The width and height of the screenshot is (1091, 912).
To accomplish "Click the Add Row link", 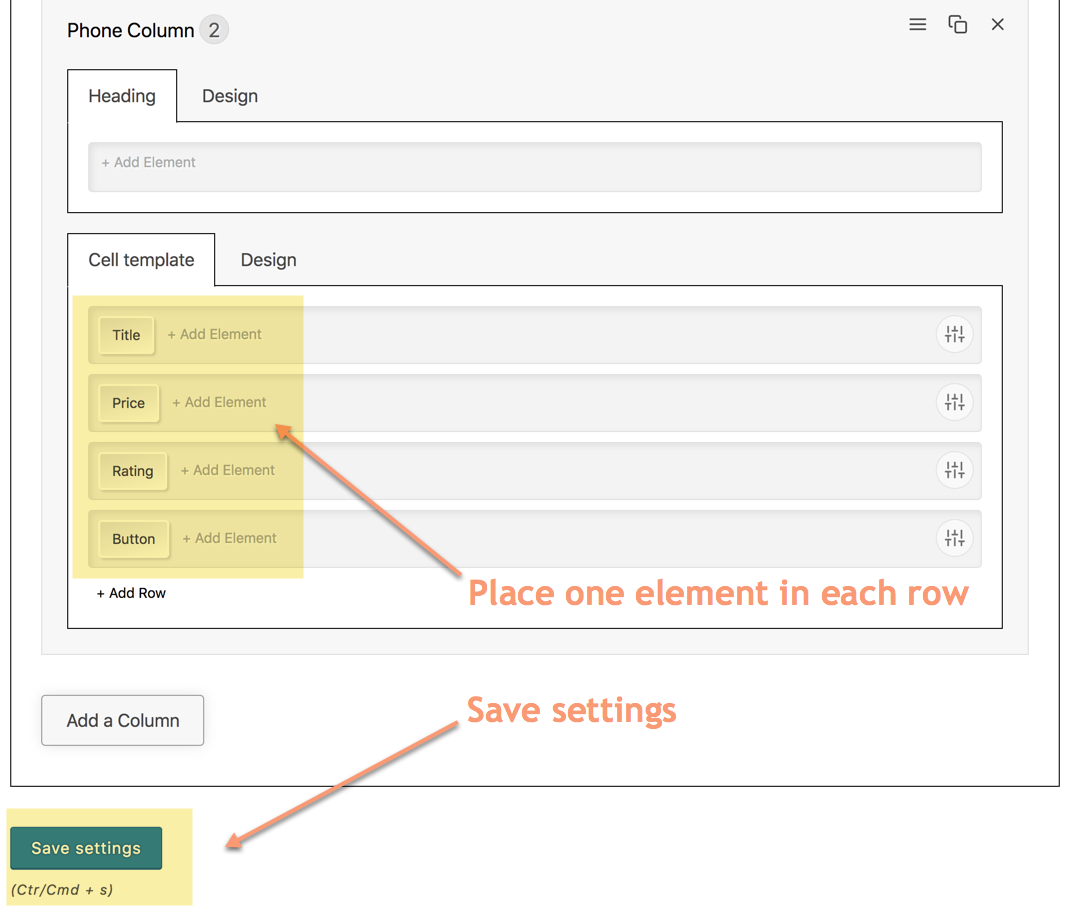I will point(131,593).
